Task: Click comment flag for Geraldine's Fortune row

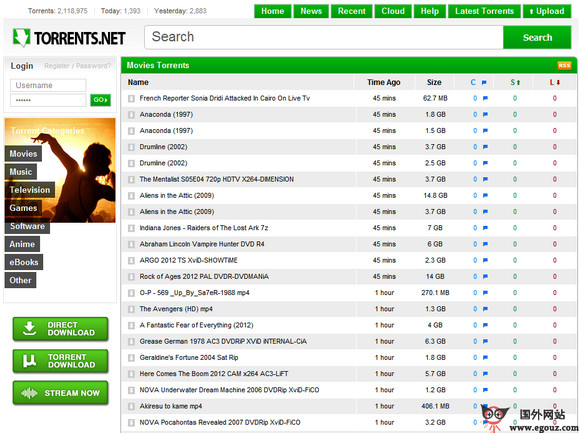Action: coord(485,358)
